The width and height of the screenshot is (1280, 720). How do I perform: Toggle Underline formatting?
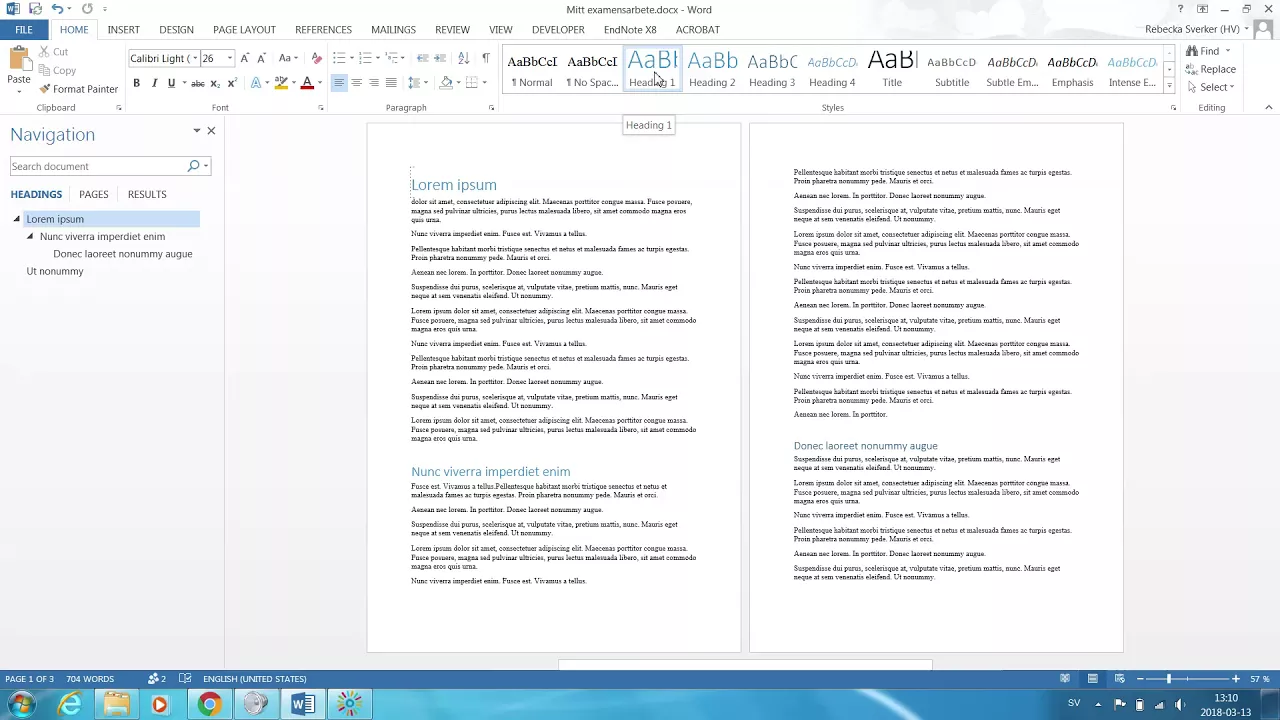coord(171,83)
